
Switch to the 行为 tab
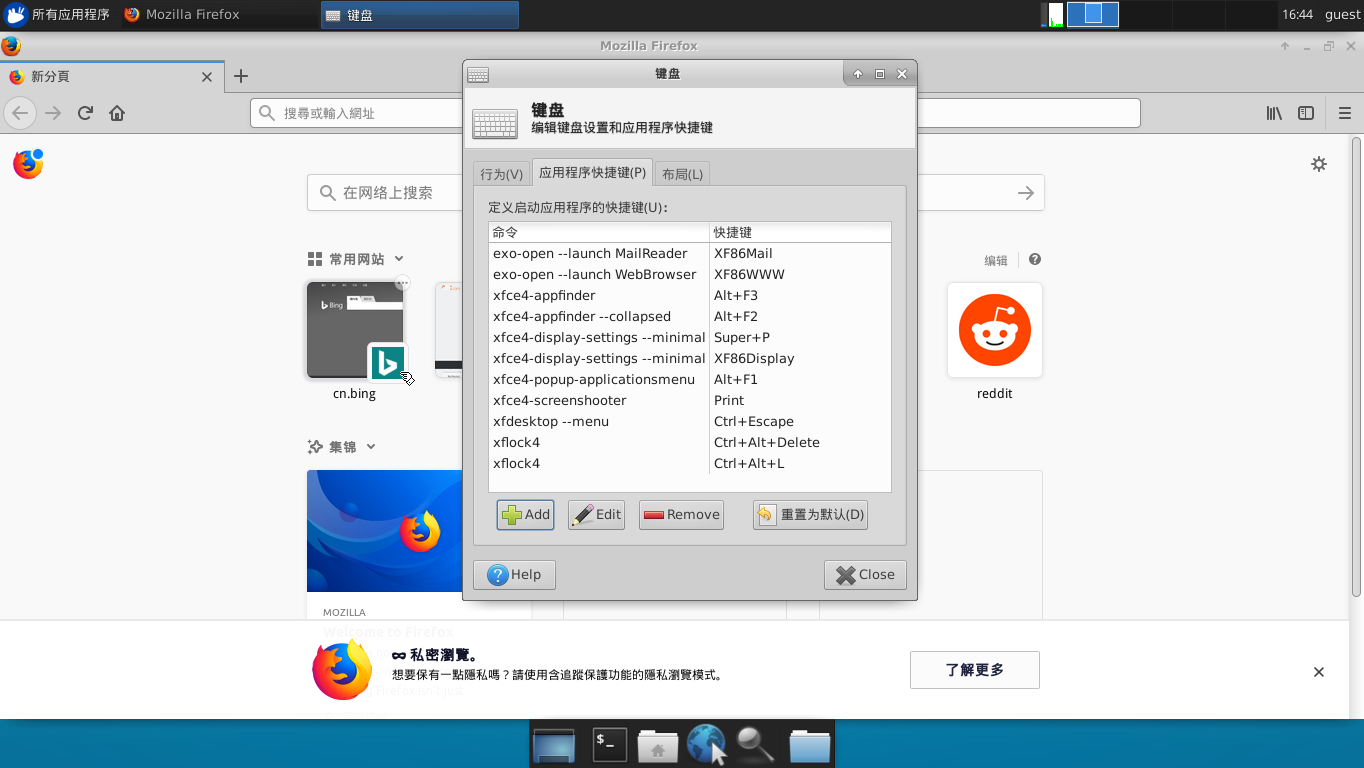click(502, 172)
